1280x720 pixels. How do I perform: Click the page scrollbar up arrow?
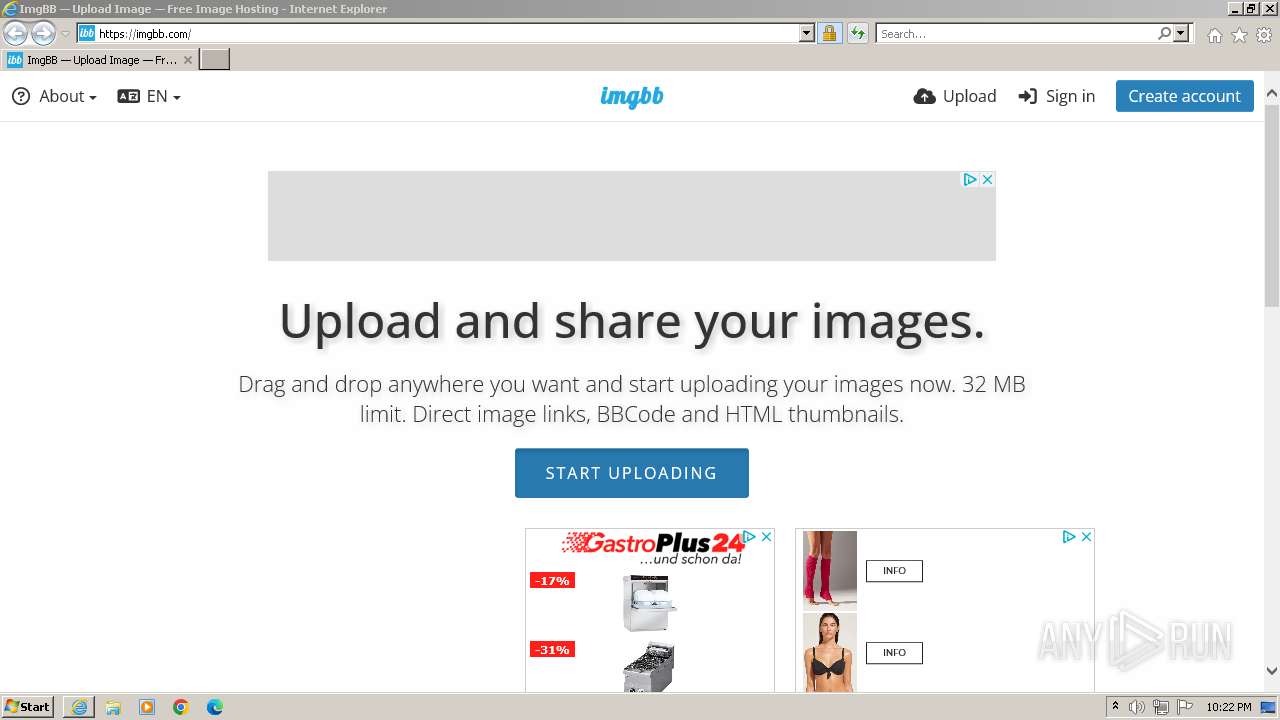[1272, 94]
